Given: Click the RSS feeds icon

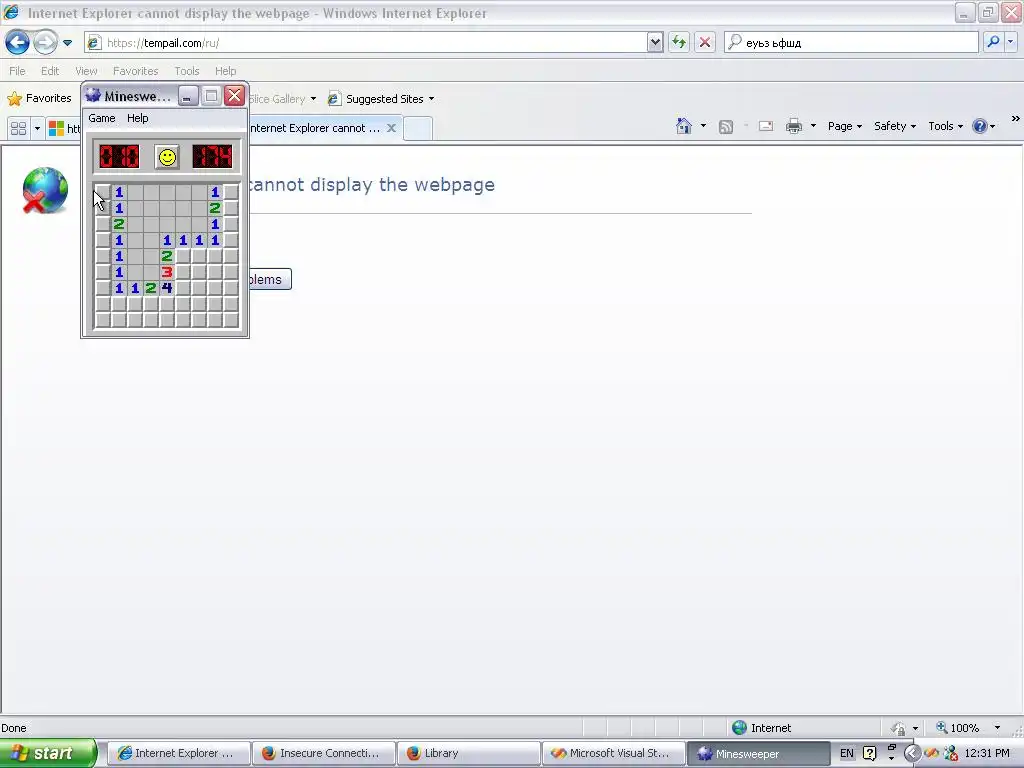Looking at the screenshot, I should click(x=726, y=127).
